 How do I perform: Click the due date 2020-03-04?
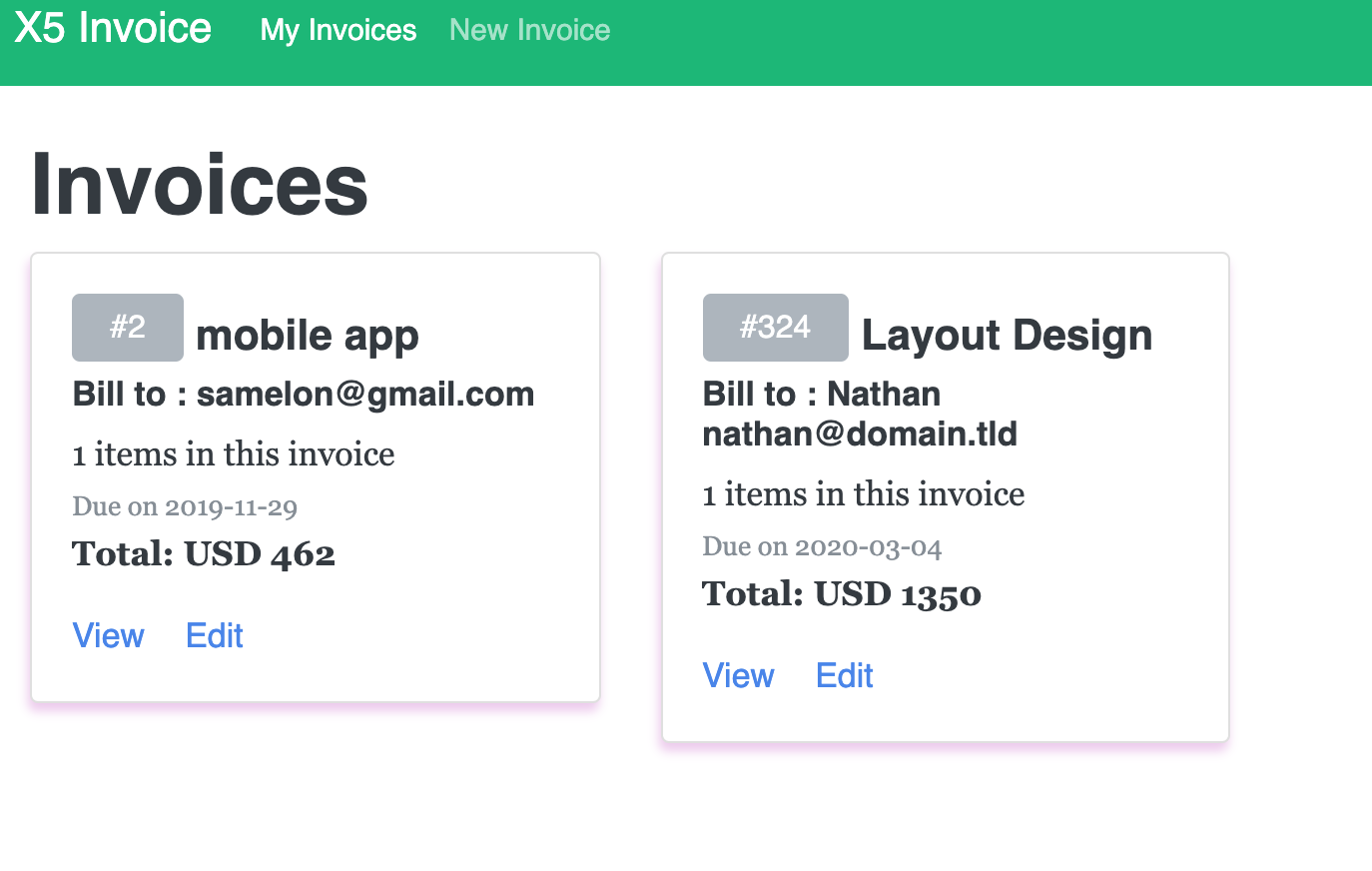tap(822, 547)
